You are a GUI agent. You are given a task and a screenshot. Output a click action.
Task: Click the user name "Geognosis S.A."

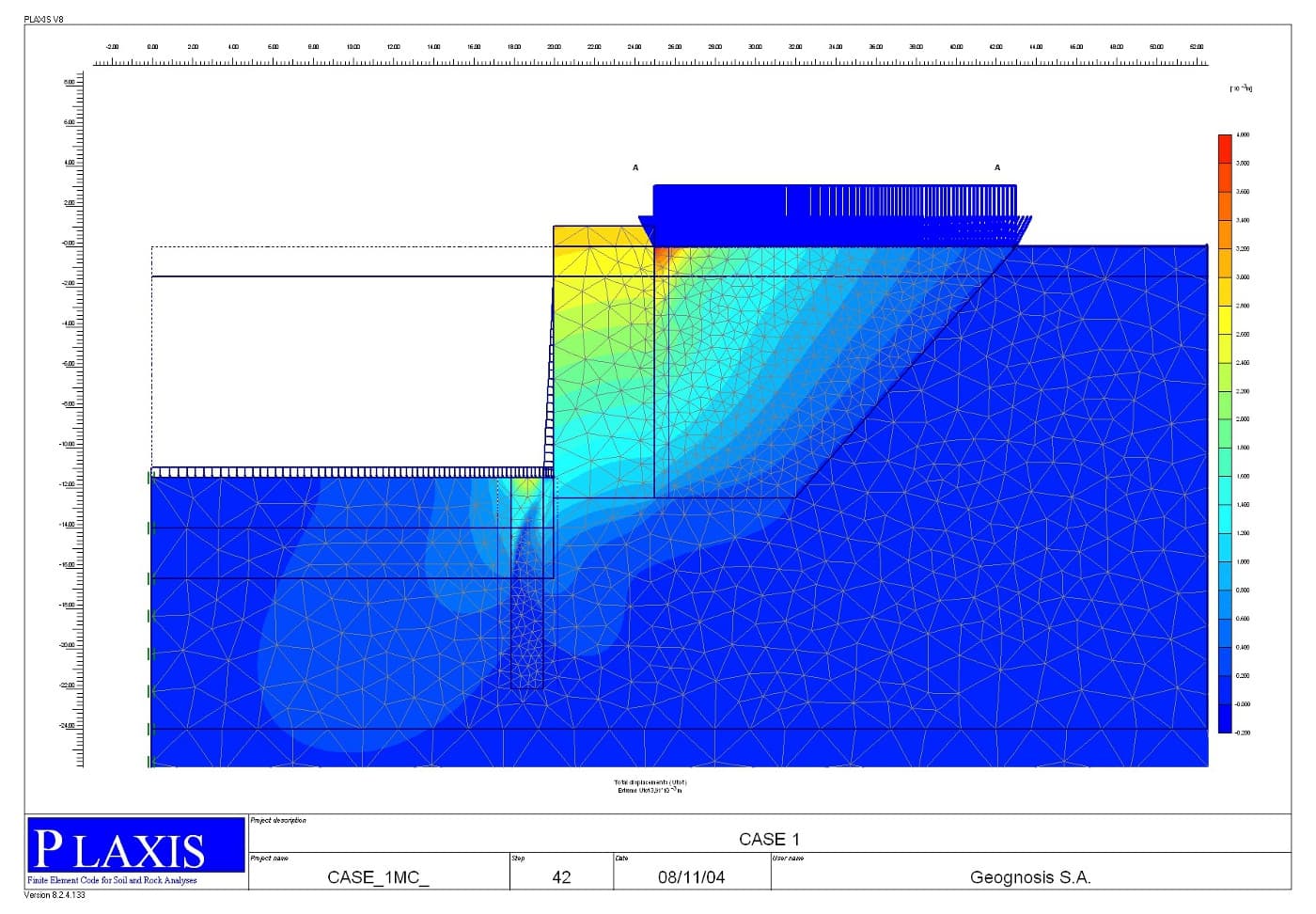coord(1030,877)
